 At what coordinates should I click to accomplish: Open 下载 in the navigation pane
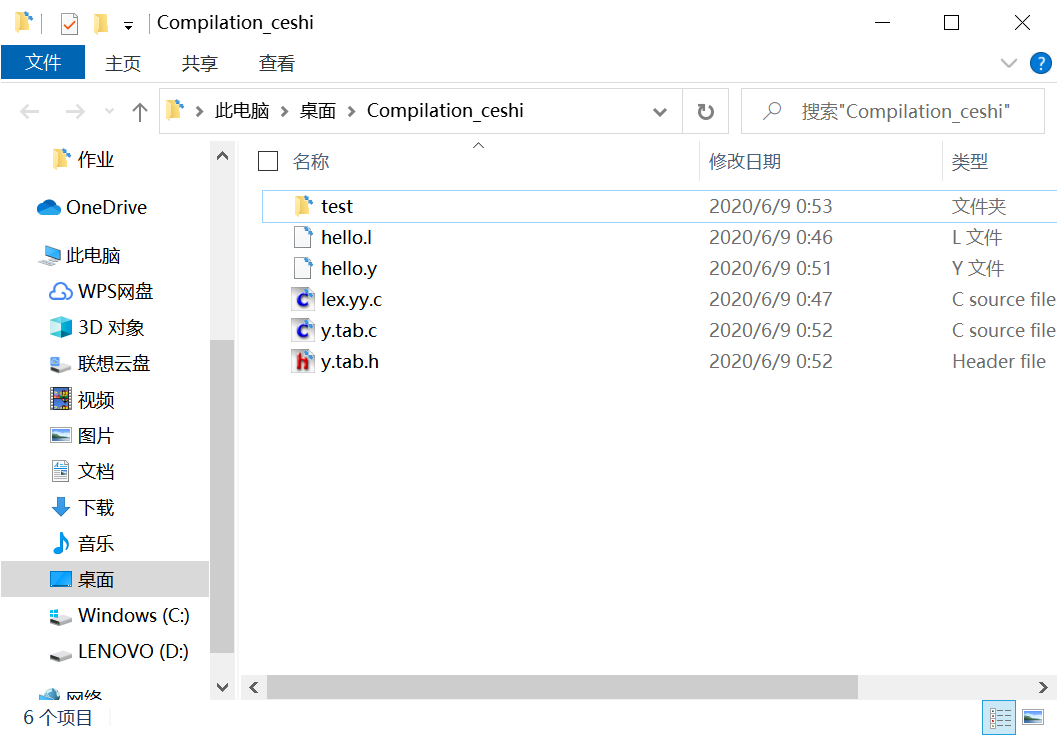pyautogui.click(x=82, y=507)
